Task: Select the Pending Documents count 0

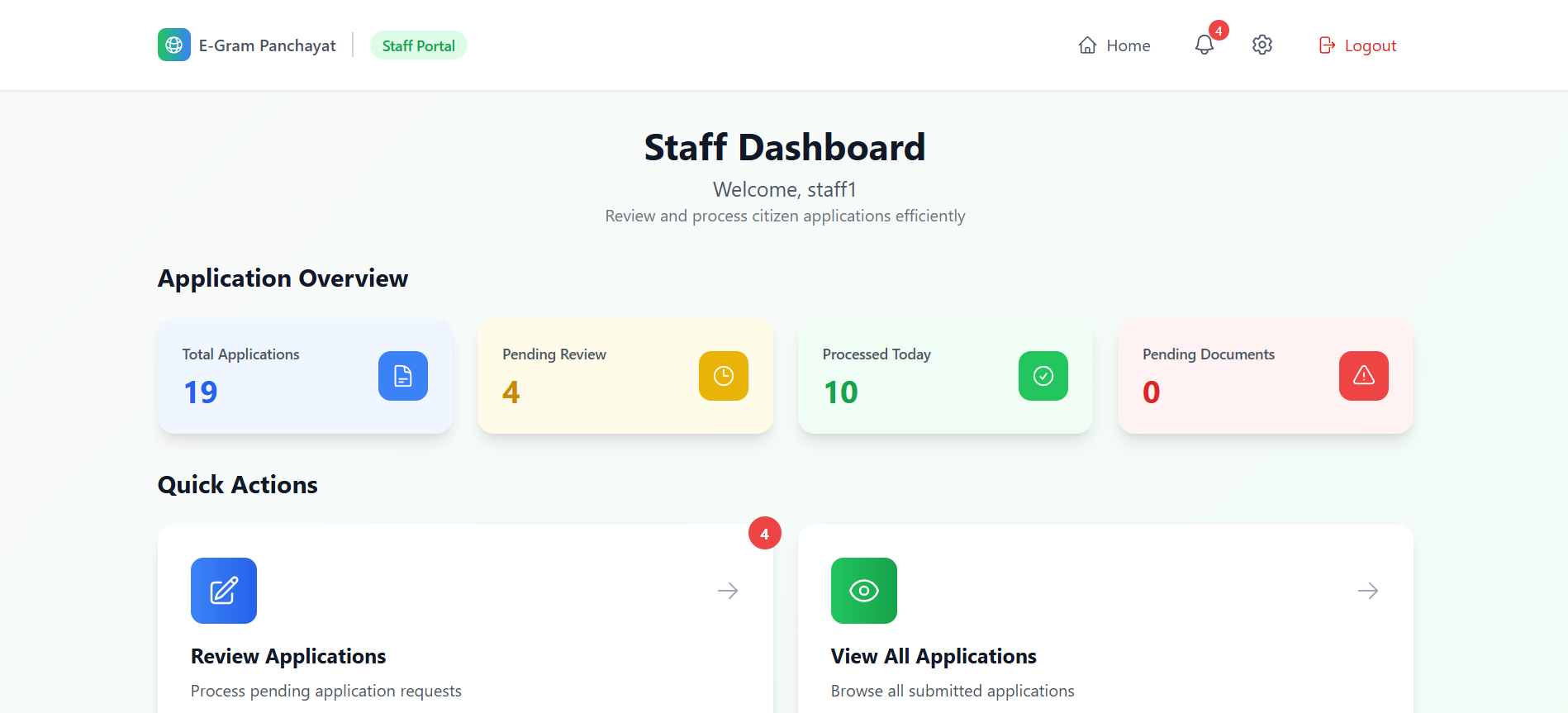Action: (x=1152, y=392)
